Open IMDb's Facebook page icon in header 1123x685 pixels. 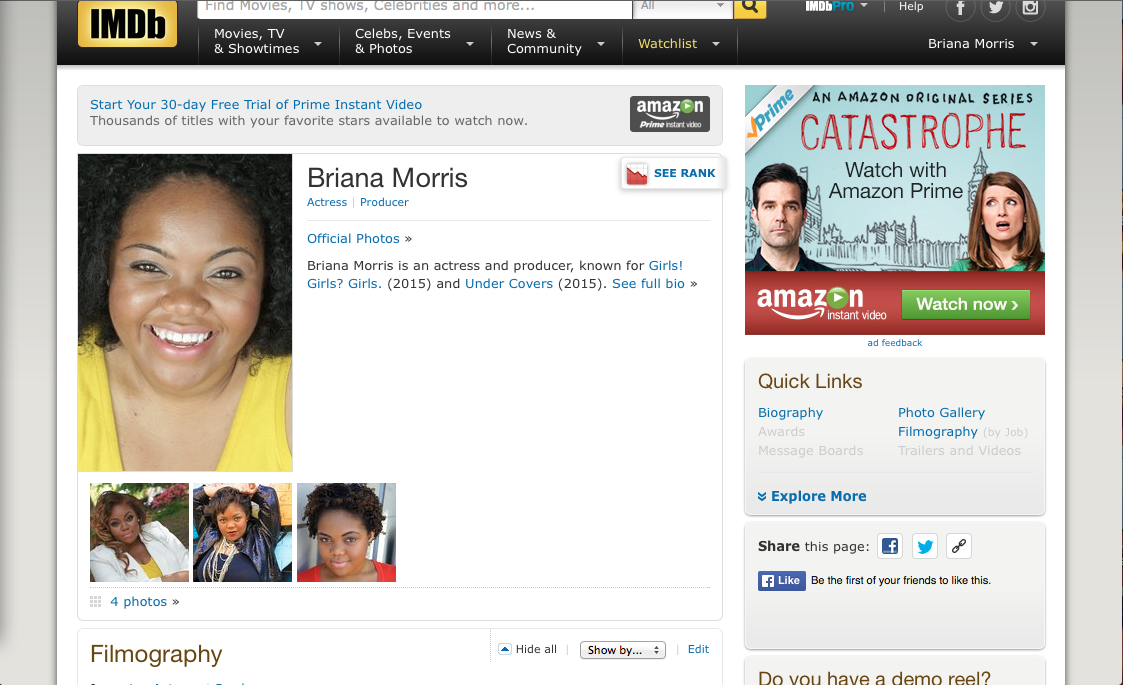point(960,9)
